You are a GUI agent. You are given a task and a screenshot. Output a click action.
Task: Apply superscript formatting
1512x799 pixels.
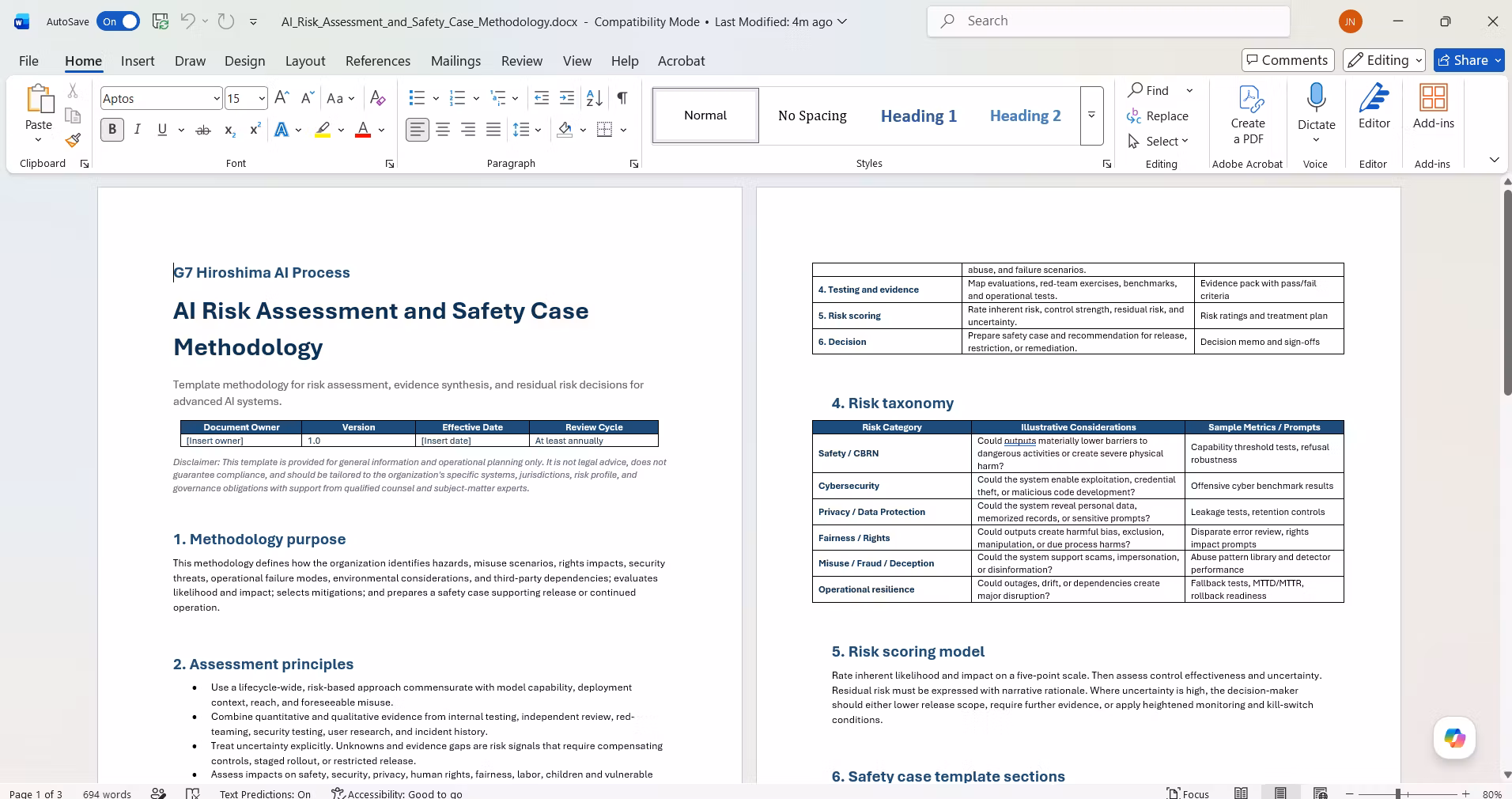(x=255, y=130)
